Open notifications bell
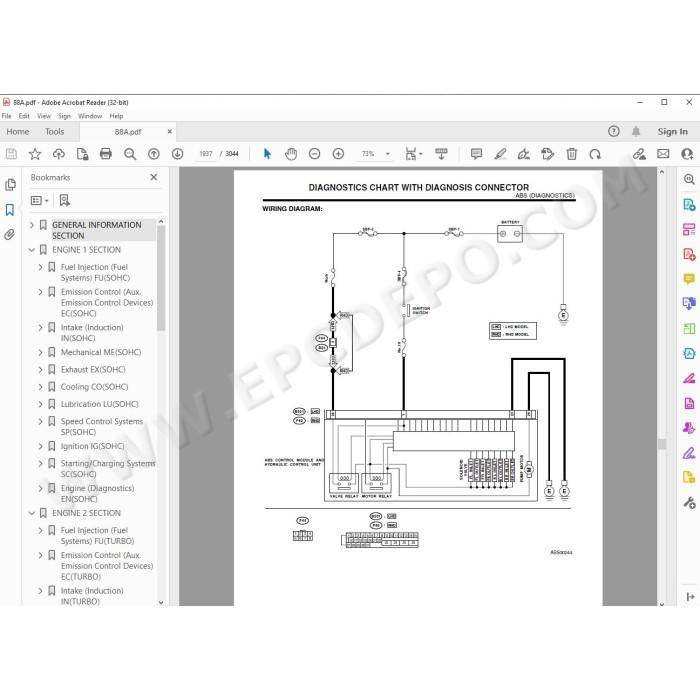The image size is (700, 700). click(636, 131)
